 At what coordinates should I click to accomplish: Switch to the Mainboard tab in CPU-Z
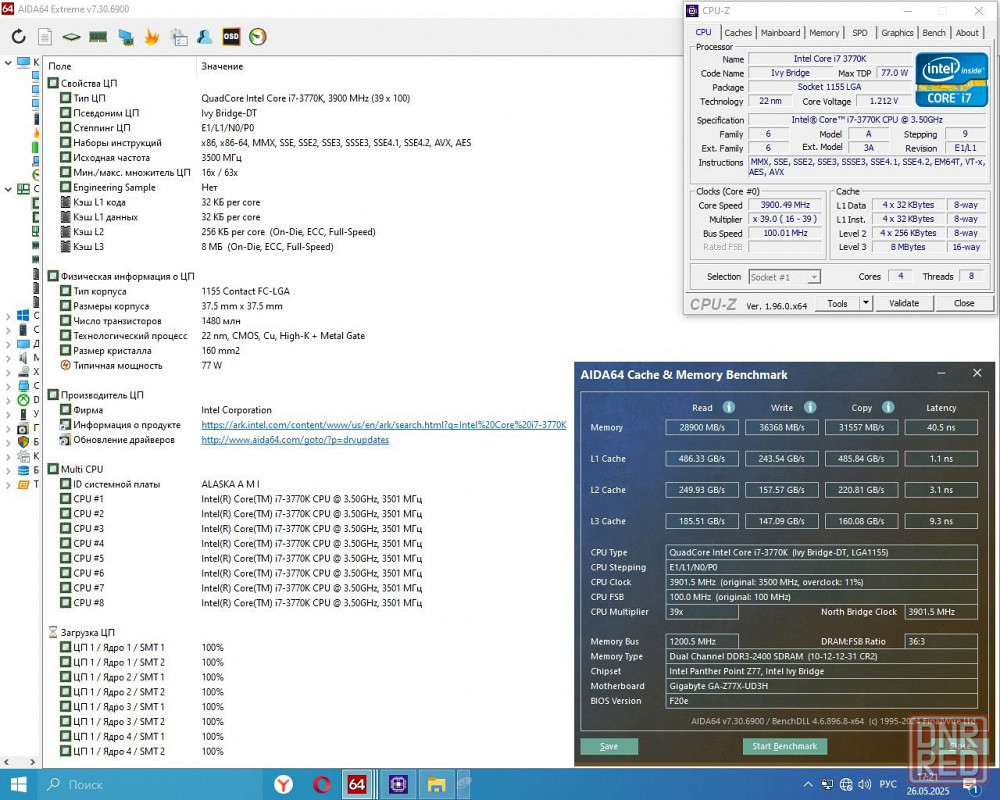[780, 33]
